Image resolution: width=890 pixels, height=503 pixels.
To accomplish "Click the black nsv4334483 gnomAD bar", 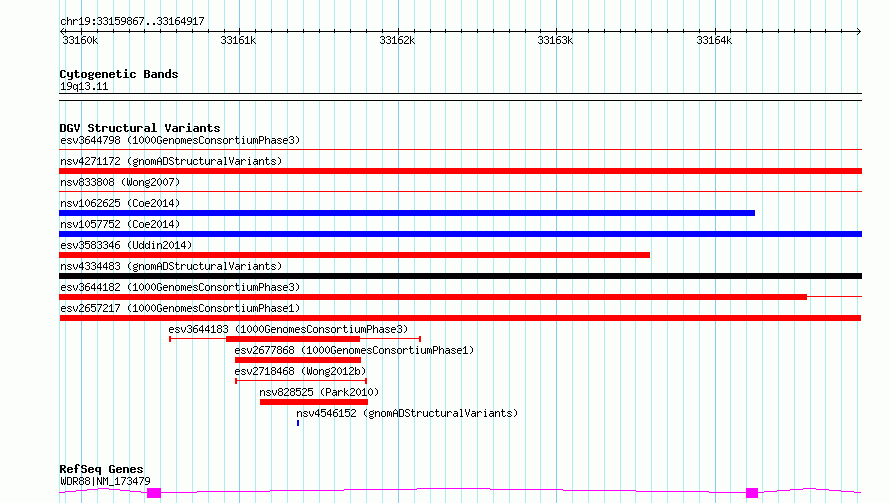I will pos(460,276).
